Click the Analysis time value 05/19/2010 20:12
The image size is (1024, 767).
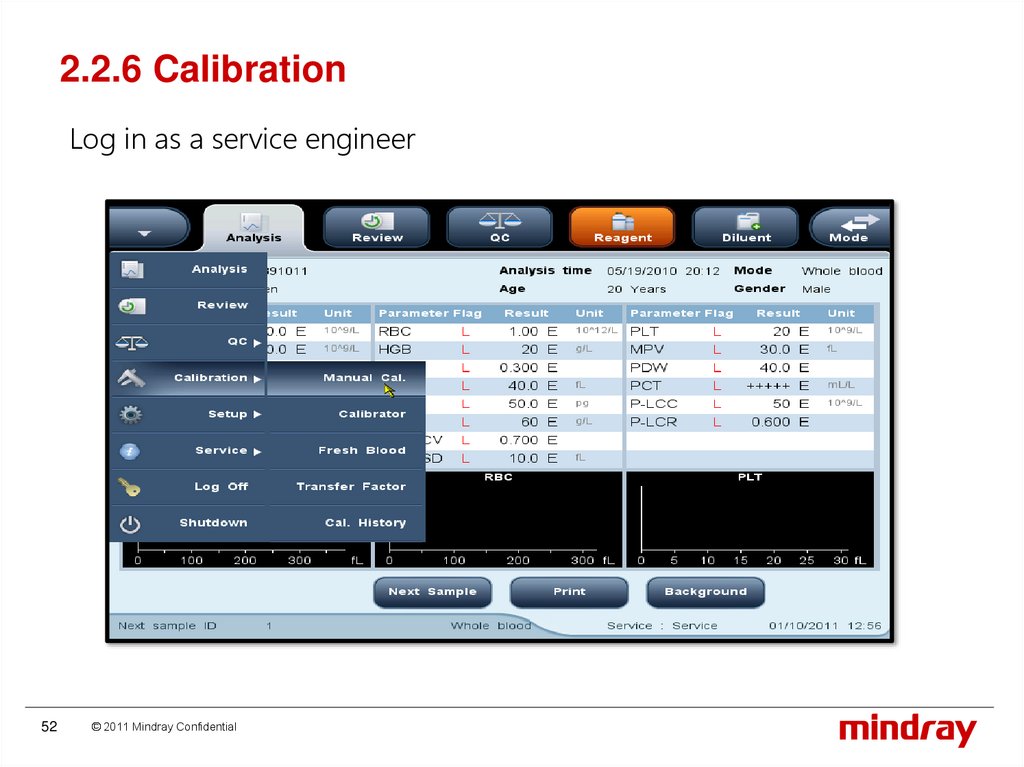[663, 271]
